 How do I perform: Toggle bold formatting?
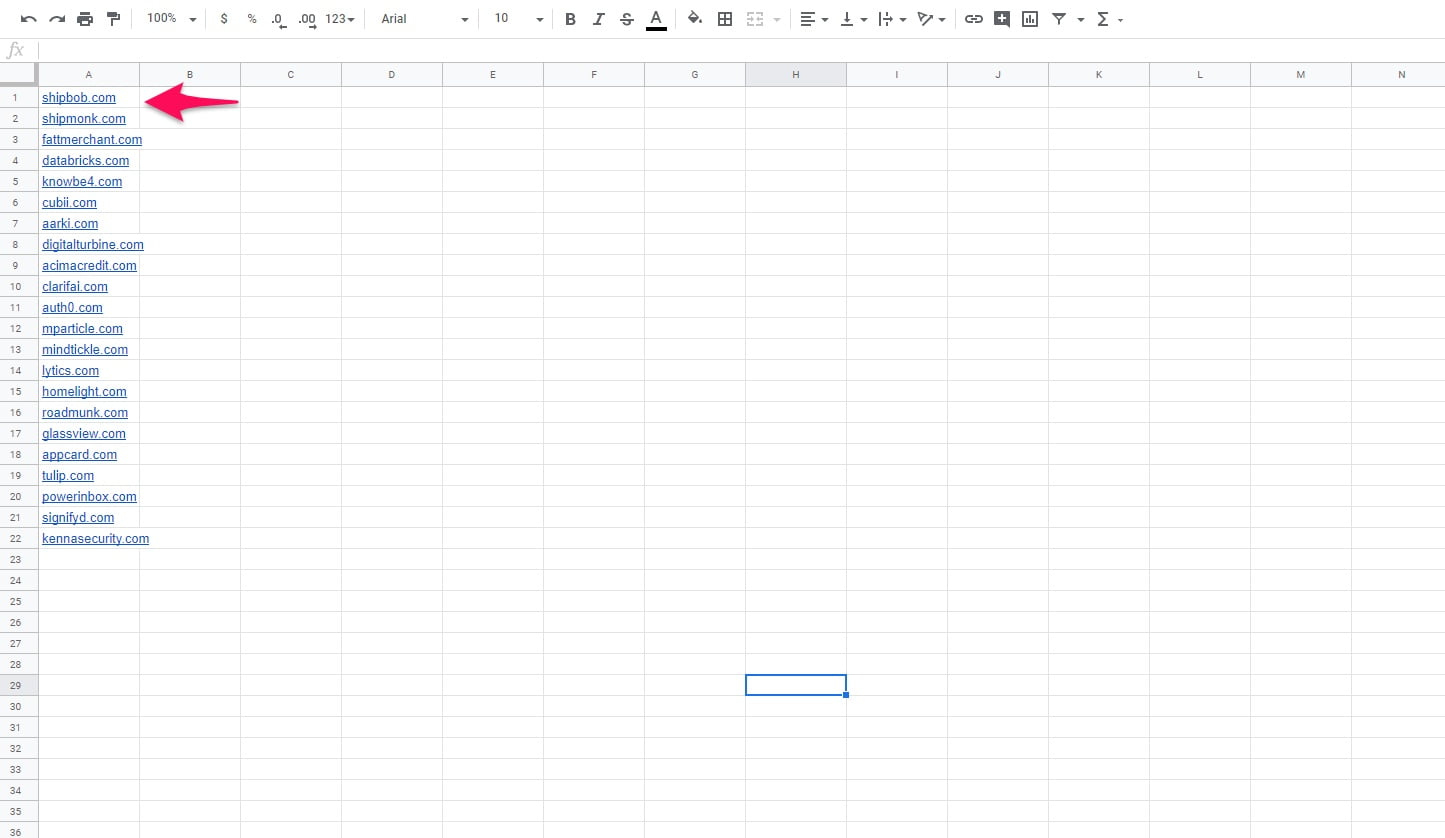(x=570, y=19)
